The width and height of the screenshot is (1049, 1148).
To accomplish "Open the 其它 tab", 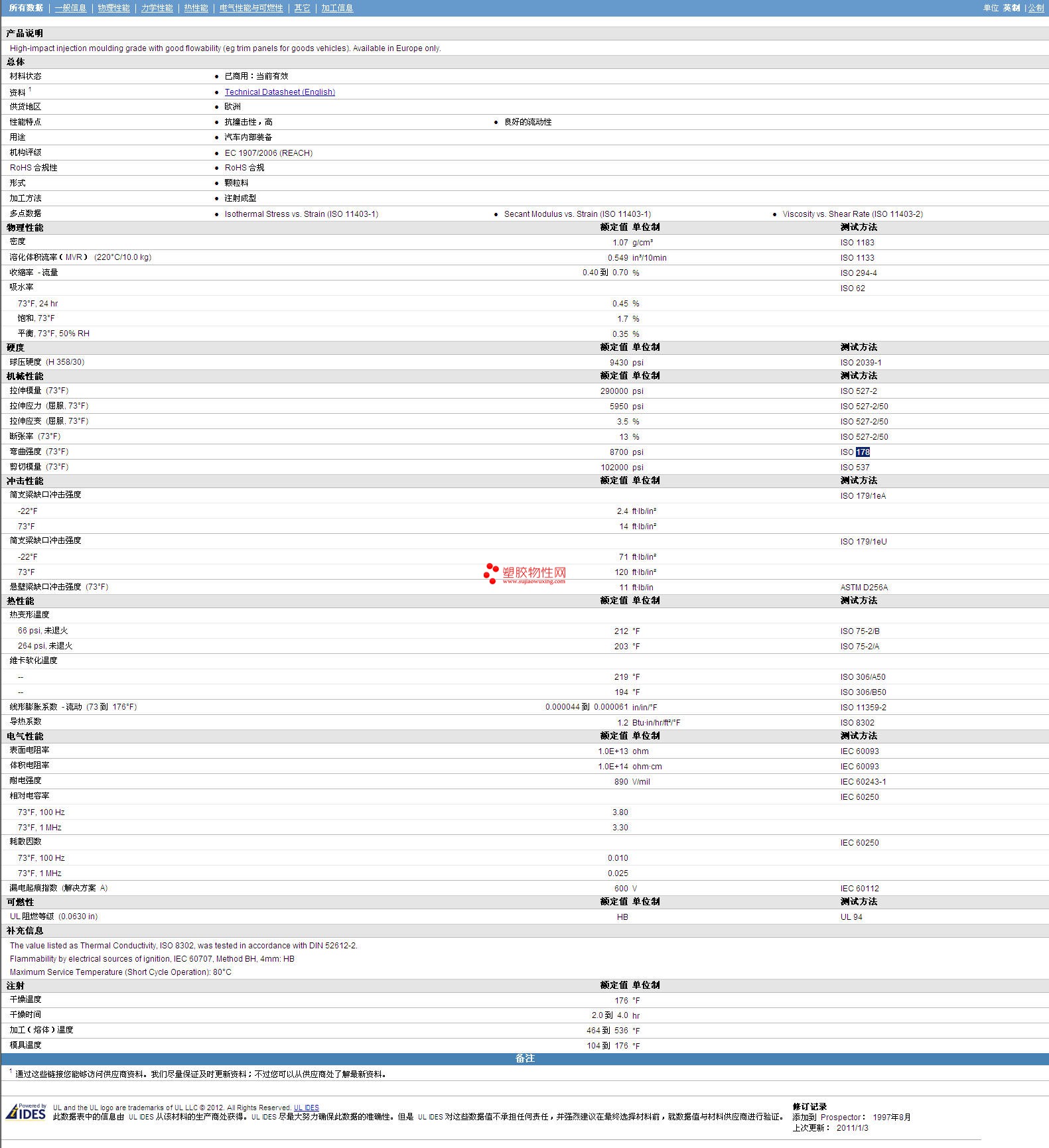I will pyautogui.click(x=302, y=8).
